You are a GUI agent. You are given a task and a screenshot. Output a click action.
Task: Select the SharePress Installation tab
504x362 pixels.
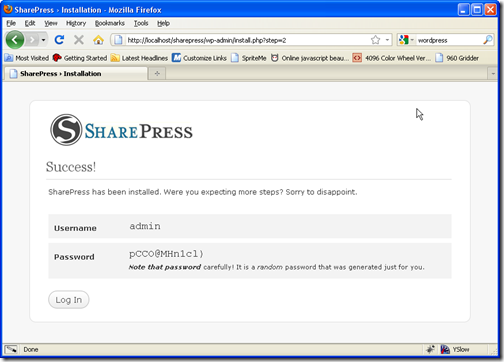75,74
